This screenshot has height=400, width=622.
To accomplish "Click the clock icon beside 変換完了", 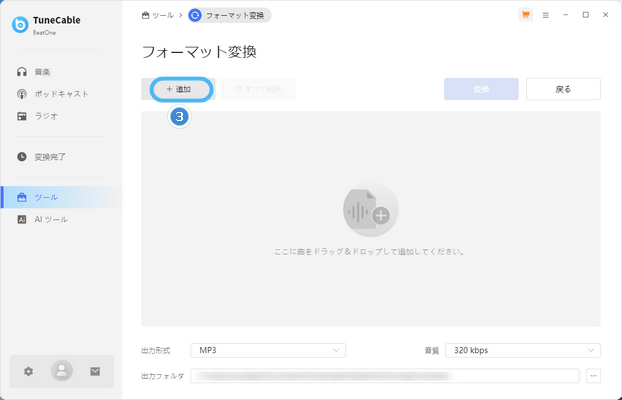I will click(x=22, y=157).
